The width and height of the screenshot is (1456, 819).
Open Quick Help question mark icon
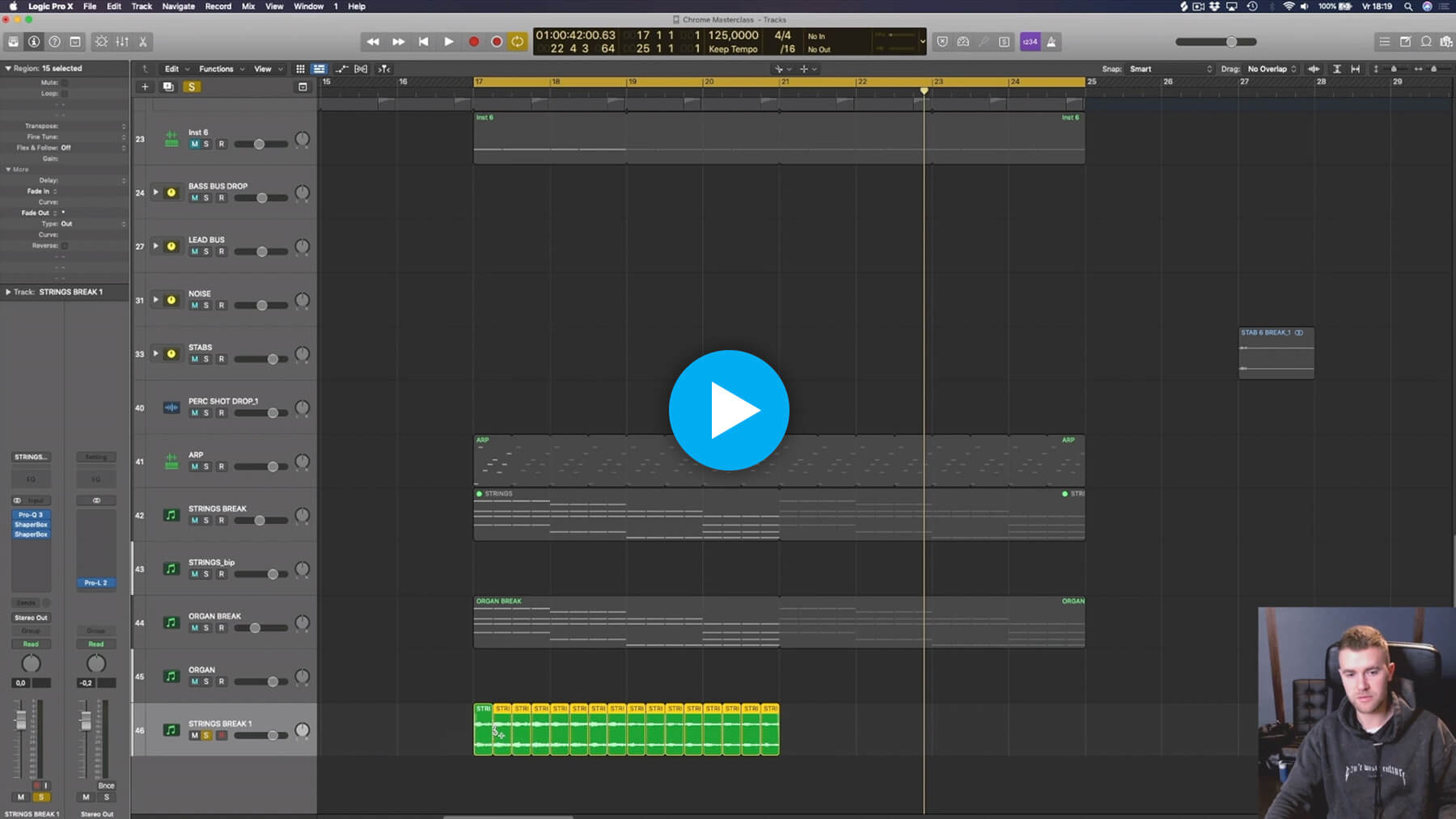pos(54,41)
